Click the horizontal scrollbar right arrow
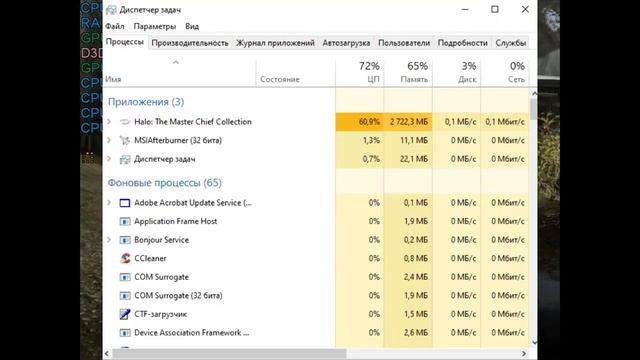Viewport: 640px width, 360px height. click(x=524, y=353)
